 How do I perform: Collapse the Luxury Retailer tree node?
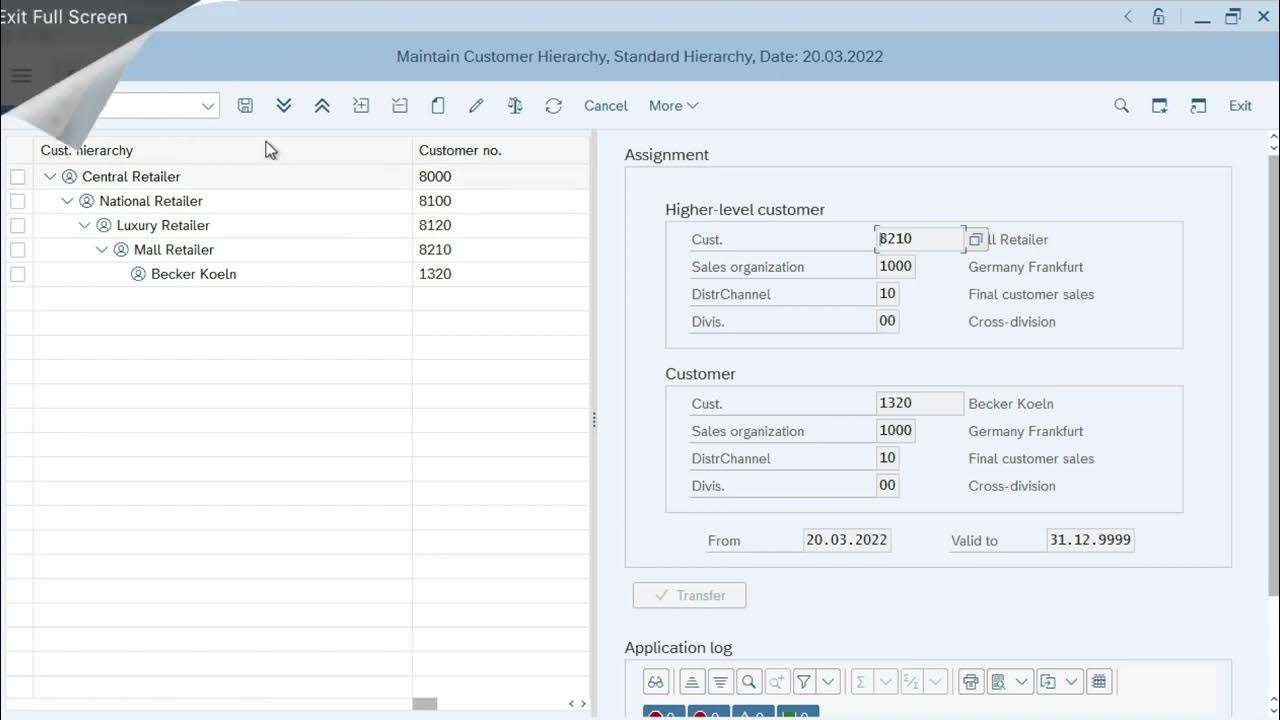coord(84,225)
